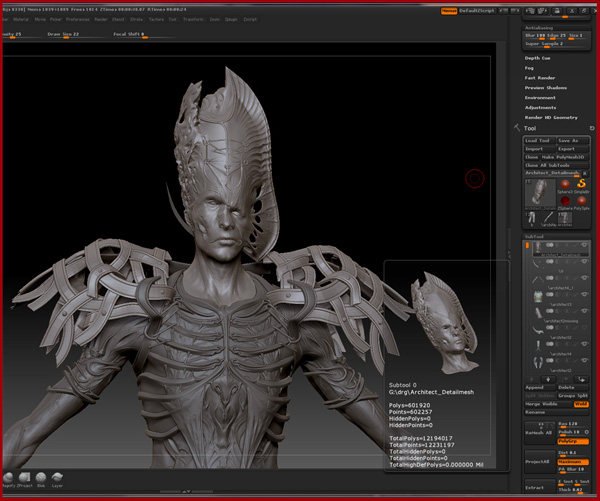Open the Material menu

pyautogui.click(x=21, y=19)
